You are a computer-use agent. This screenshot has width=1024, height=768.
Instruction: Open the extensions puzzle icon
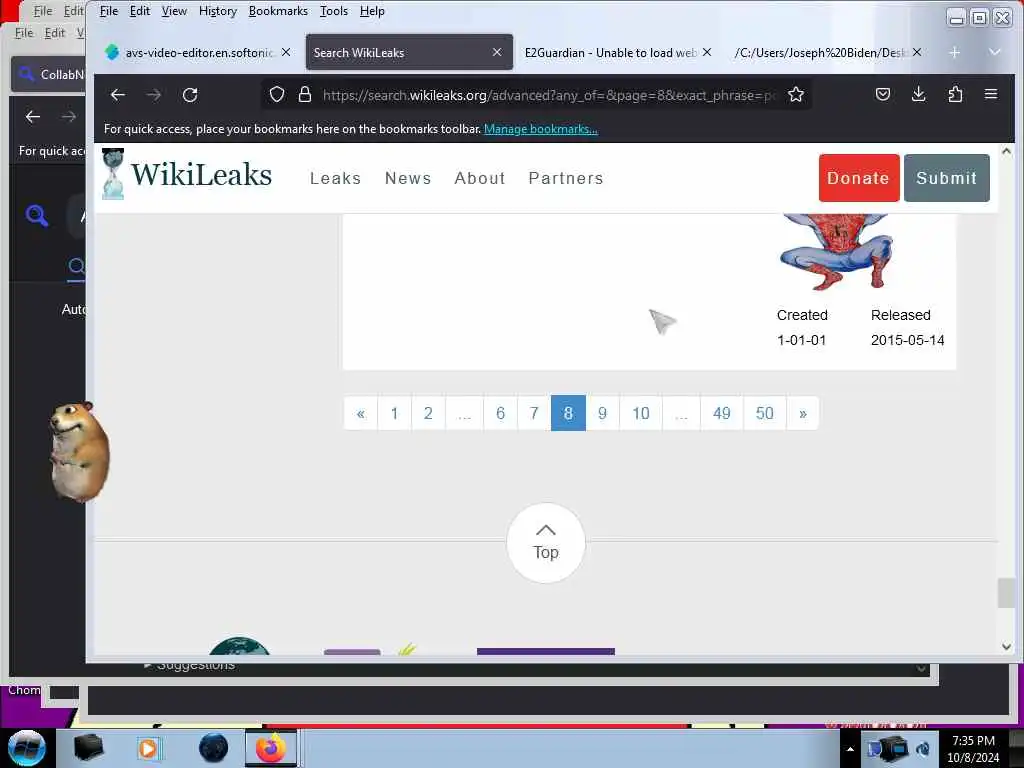click(955, 95)
